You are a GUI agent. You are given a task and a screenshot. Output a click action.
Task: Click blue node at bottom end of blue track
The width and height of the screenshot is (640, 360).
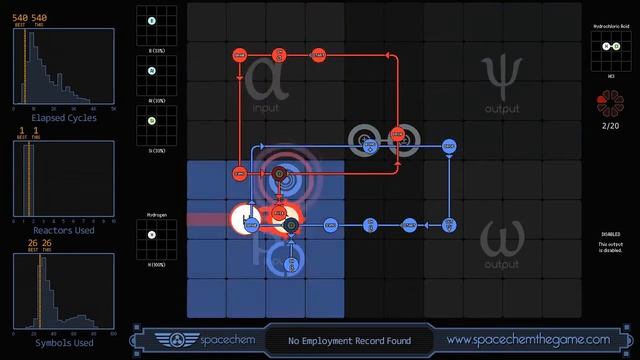(291, 264)
